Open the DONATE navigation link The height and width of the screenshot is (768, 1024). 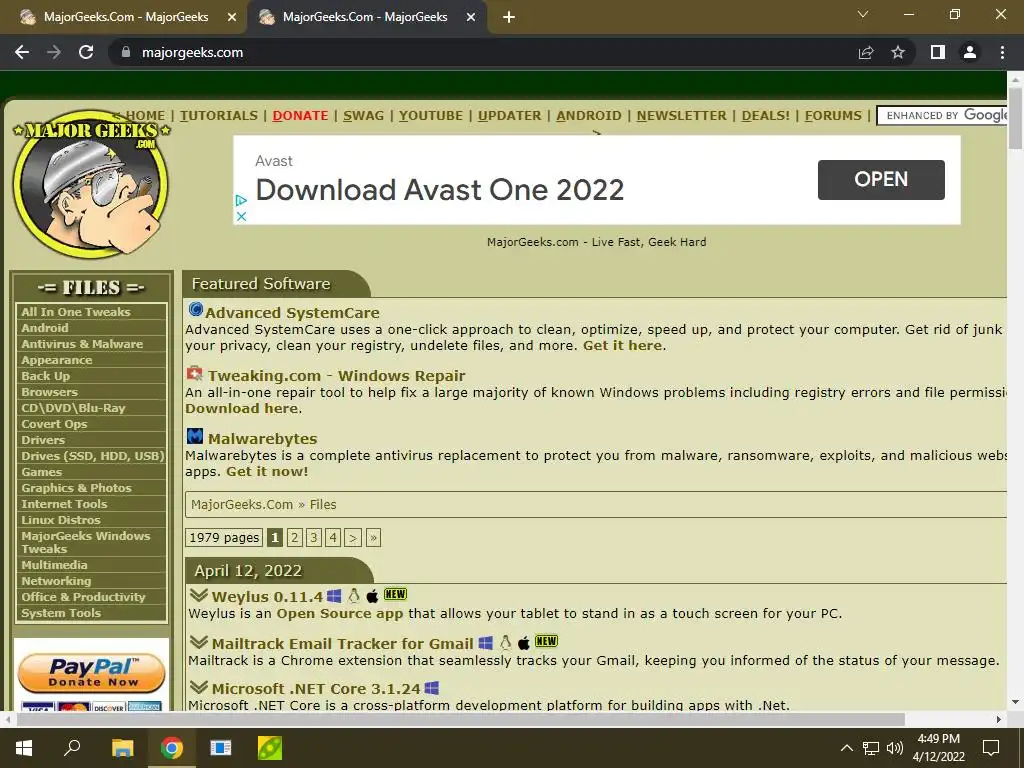point(300,116)
